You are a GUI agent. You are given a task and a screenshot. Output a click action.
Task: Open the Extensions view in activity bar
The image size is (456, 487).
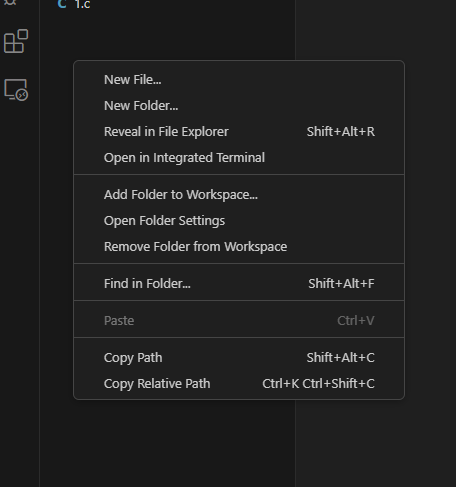(x=16, y=41)
